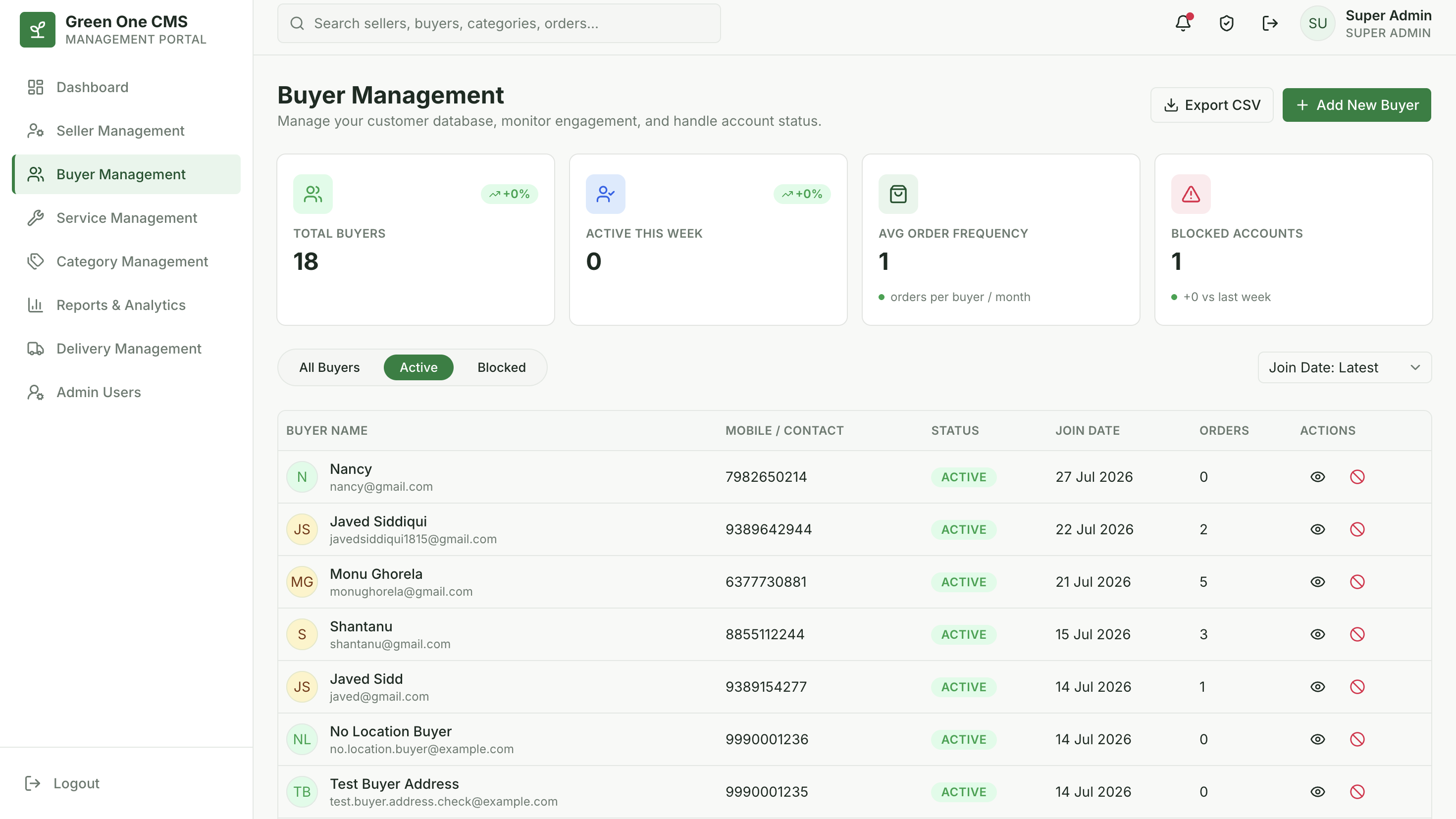
Task: Click Logout at the sidebar bottom
Action: click(x=63, y=783)
